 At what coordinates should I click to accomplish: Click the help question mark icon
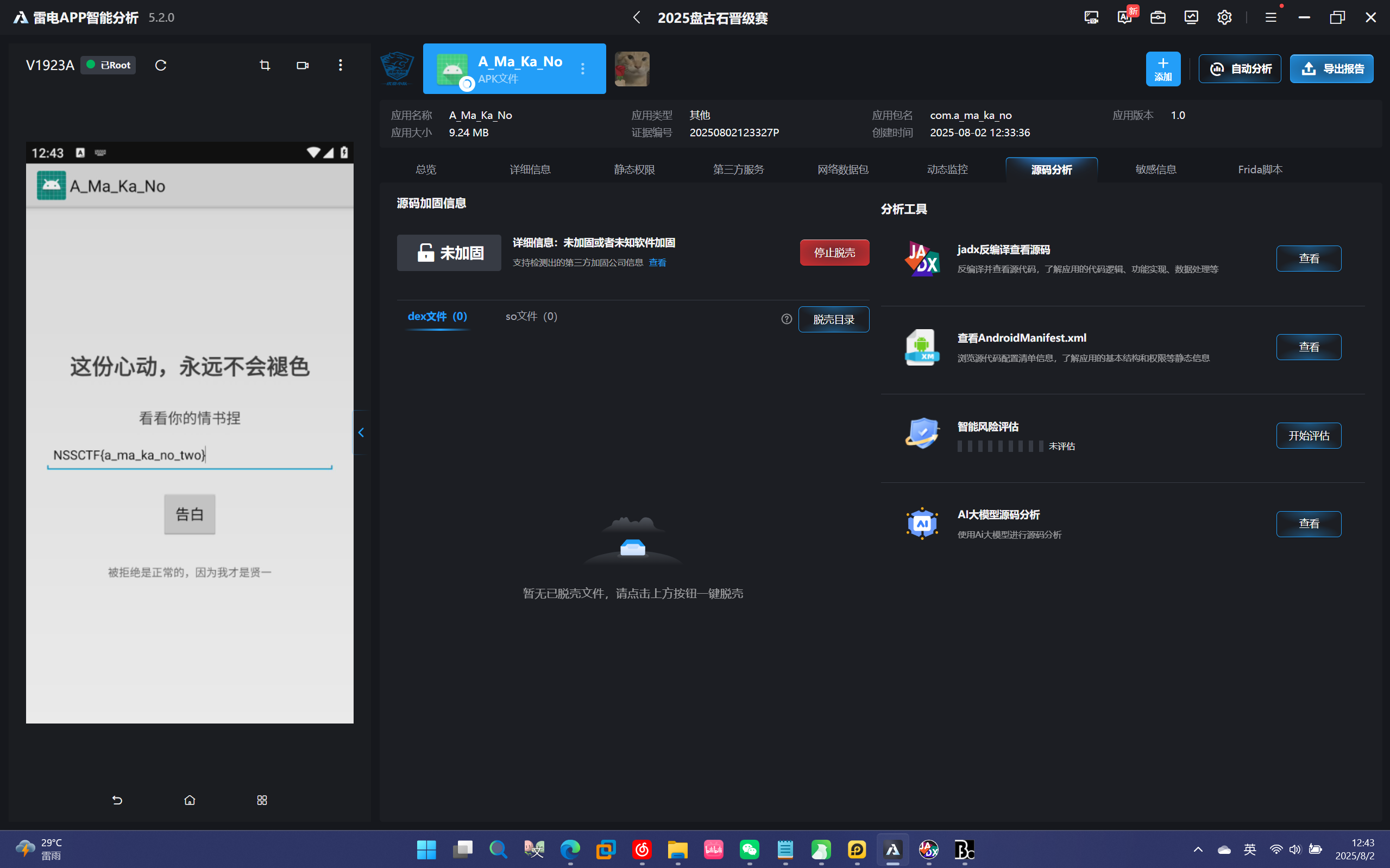pos(786,319)
